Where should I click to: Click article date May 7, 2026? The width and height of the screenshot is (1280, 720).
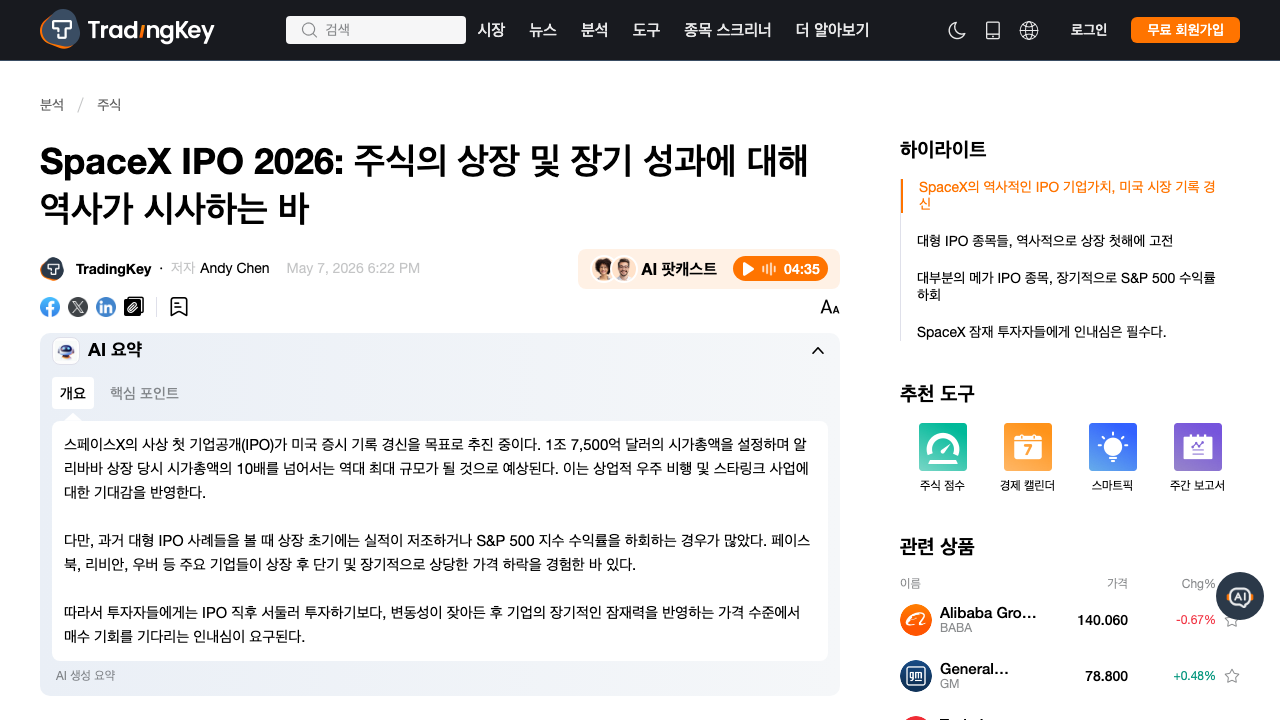[x=353, y=268]
